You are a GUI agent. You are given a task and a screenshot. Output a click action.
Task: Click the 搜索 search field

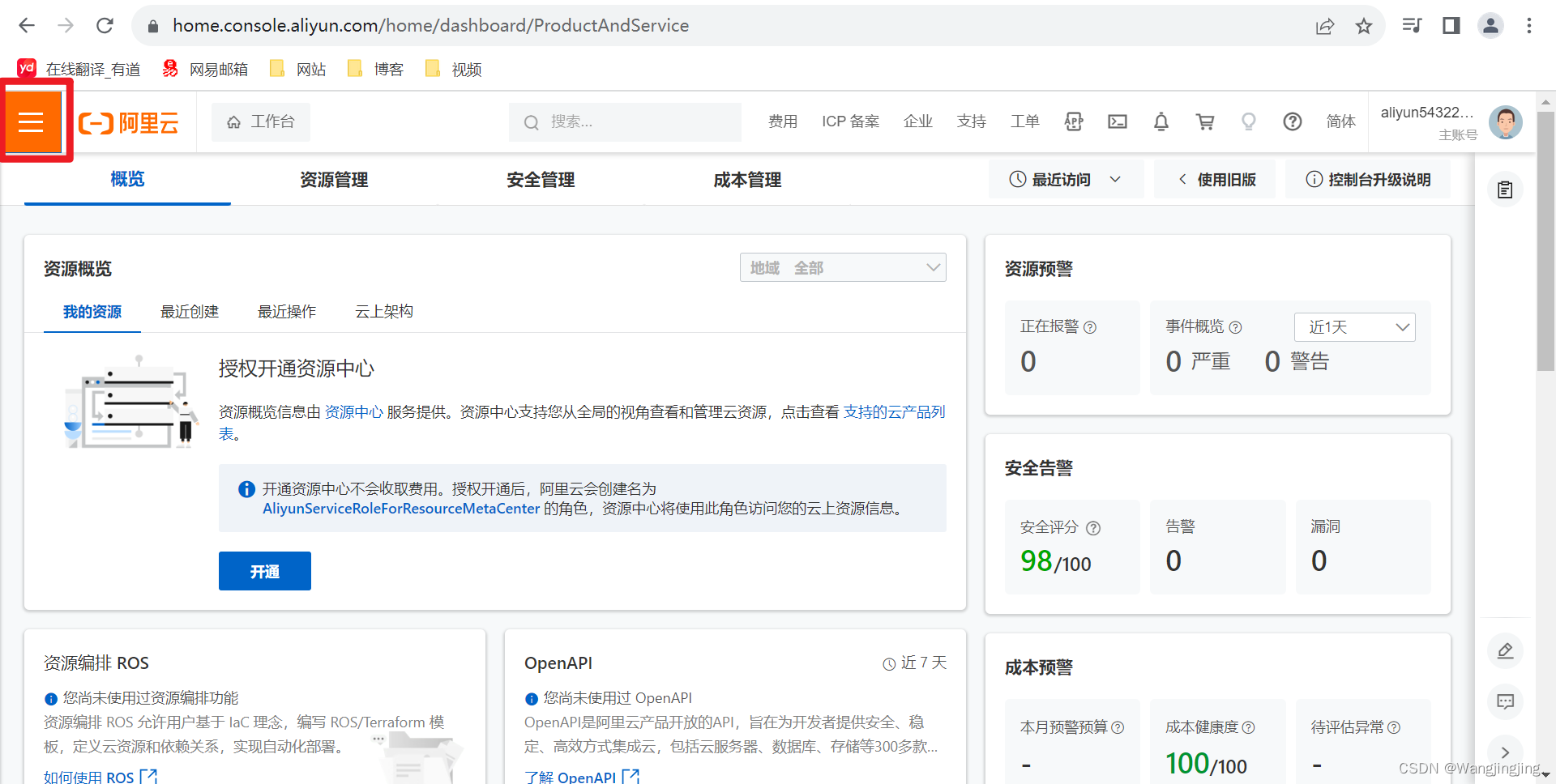(x=625, y=121)
